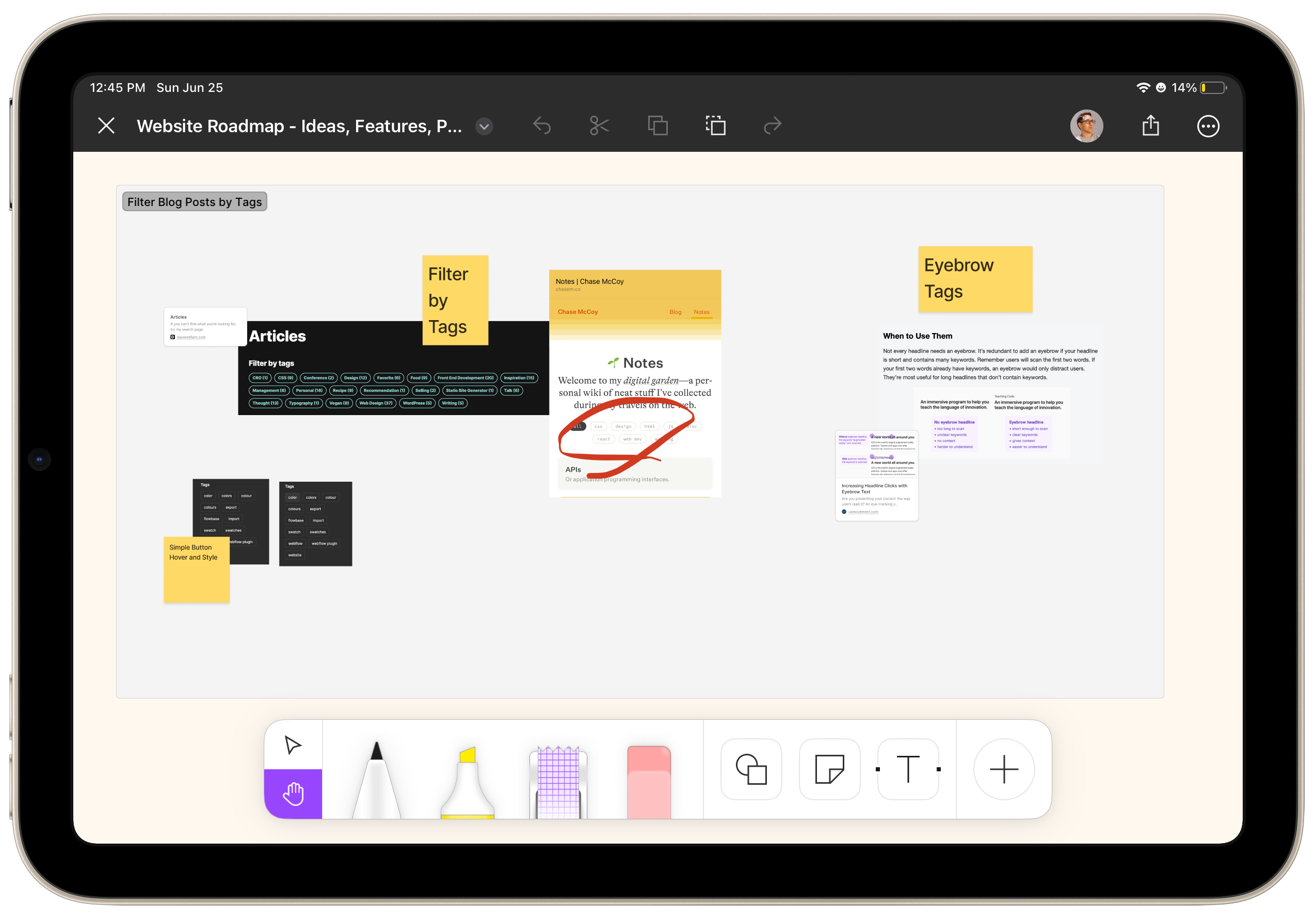Click the user profile avatar
This screenshot has width=1316, height=919.
1086,126
